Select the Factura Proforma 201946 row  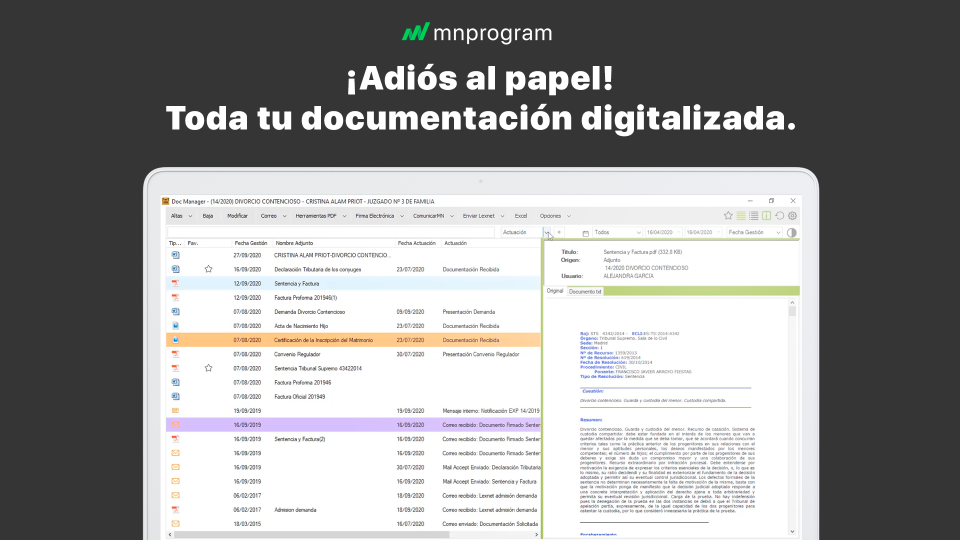point(353,382)
